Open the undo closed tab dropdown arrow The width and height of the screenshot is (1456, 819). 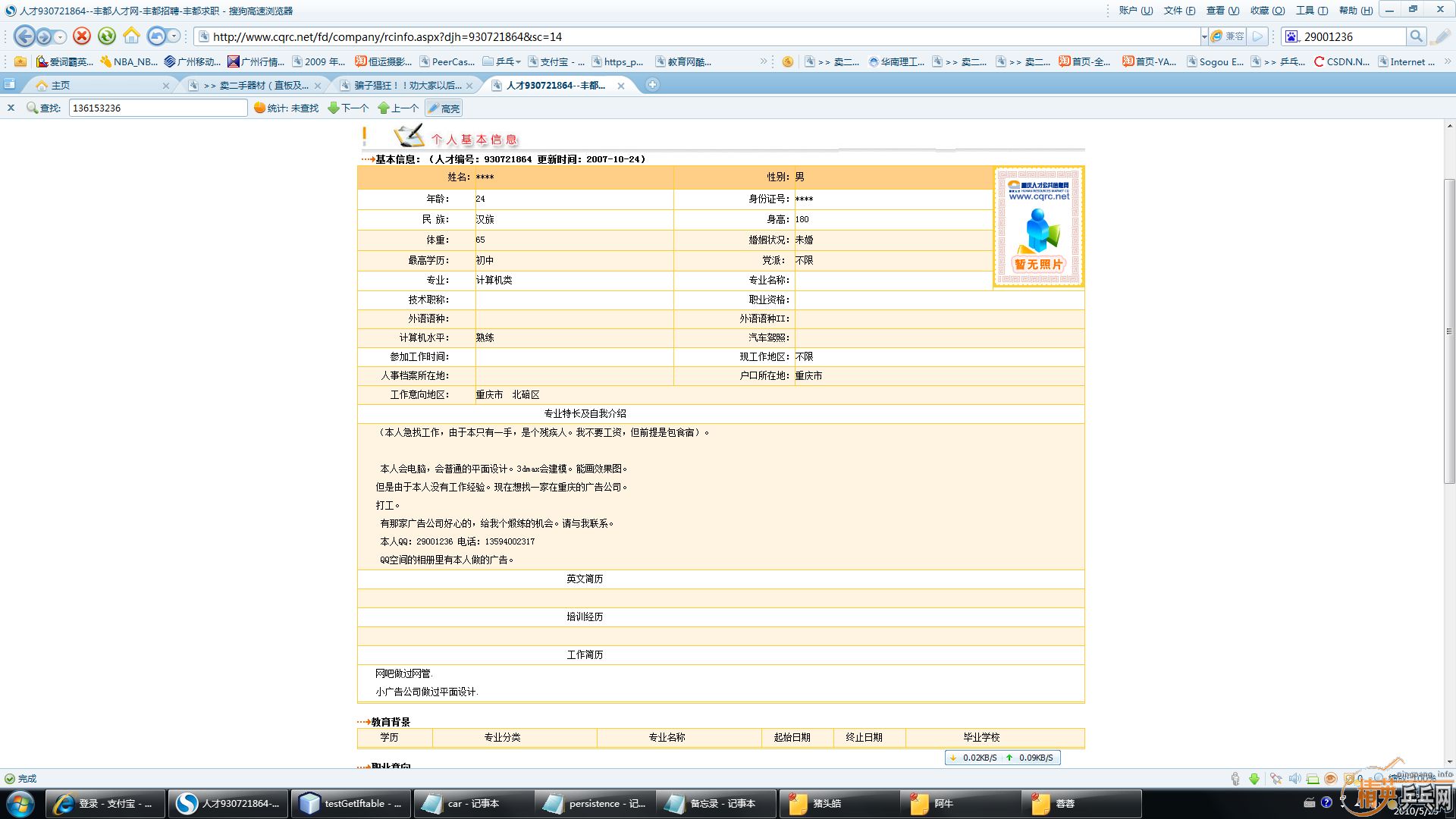coord(174,36)
